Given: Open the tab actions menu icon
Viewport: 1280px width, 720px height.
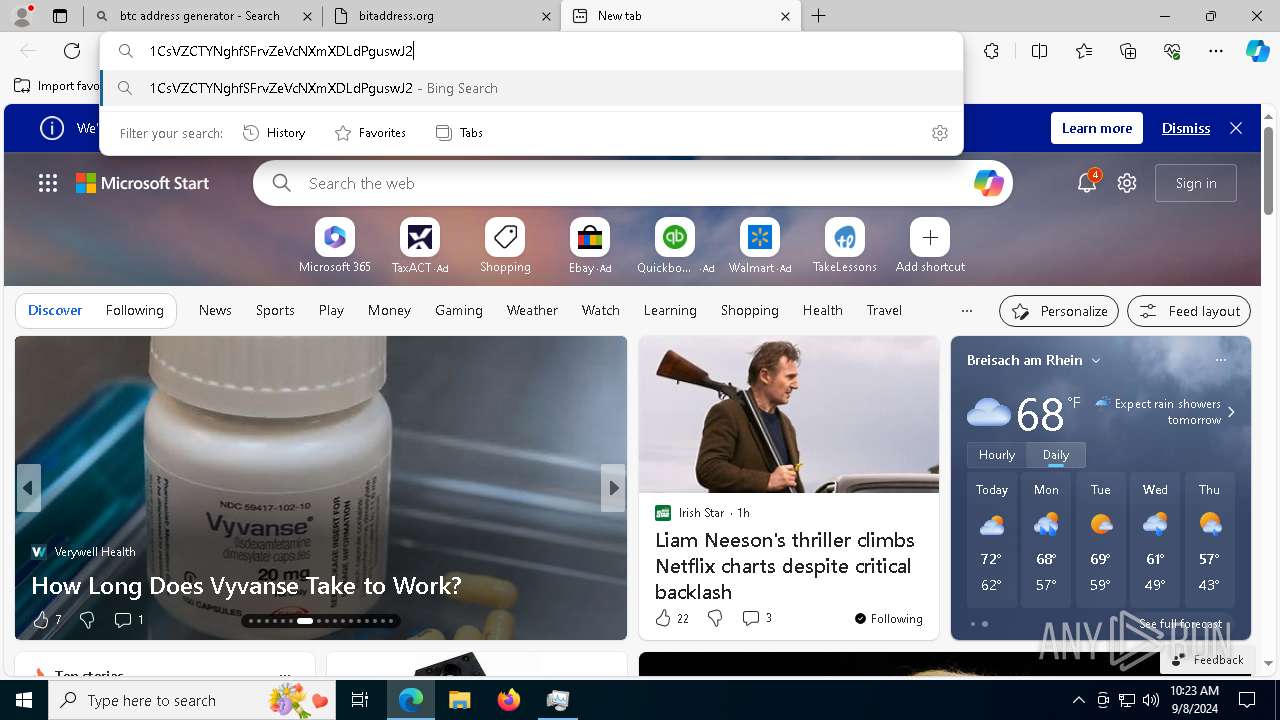Looking at the screenshot, I should pos(60,16).
